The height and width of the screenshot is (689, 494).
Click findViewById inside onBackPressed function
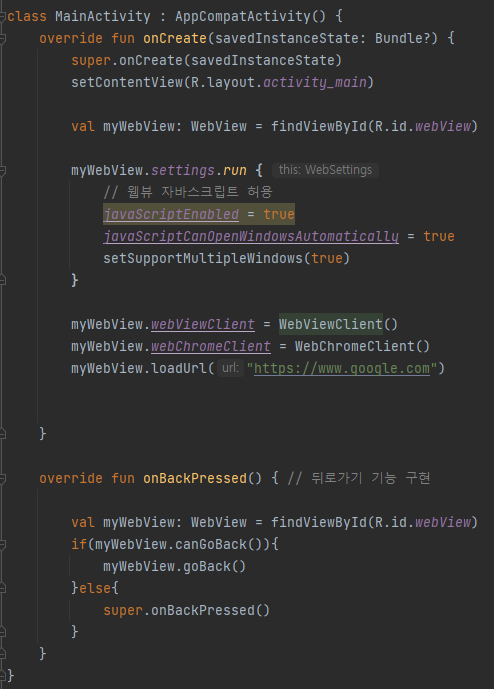coord(318,522)
